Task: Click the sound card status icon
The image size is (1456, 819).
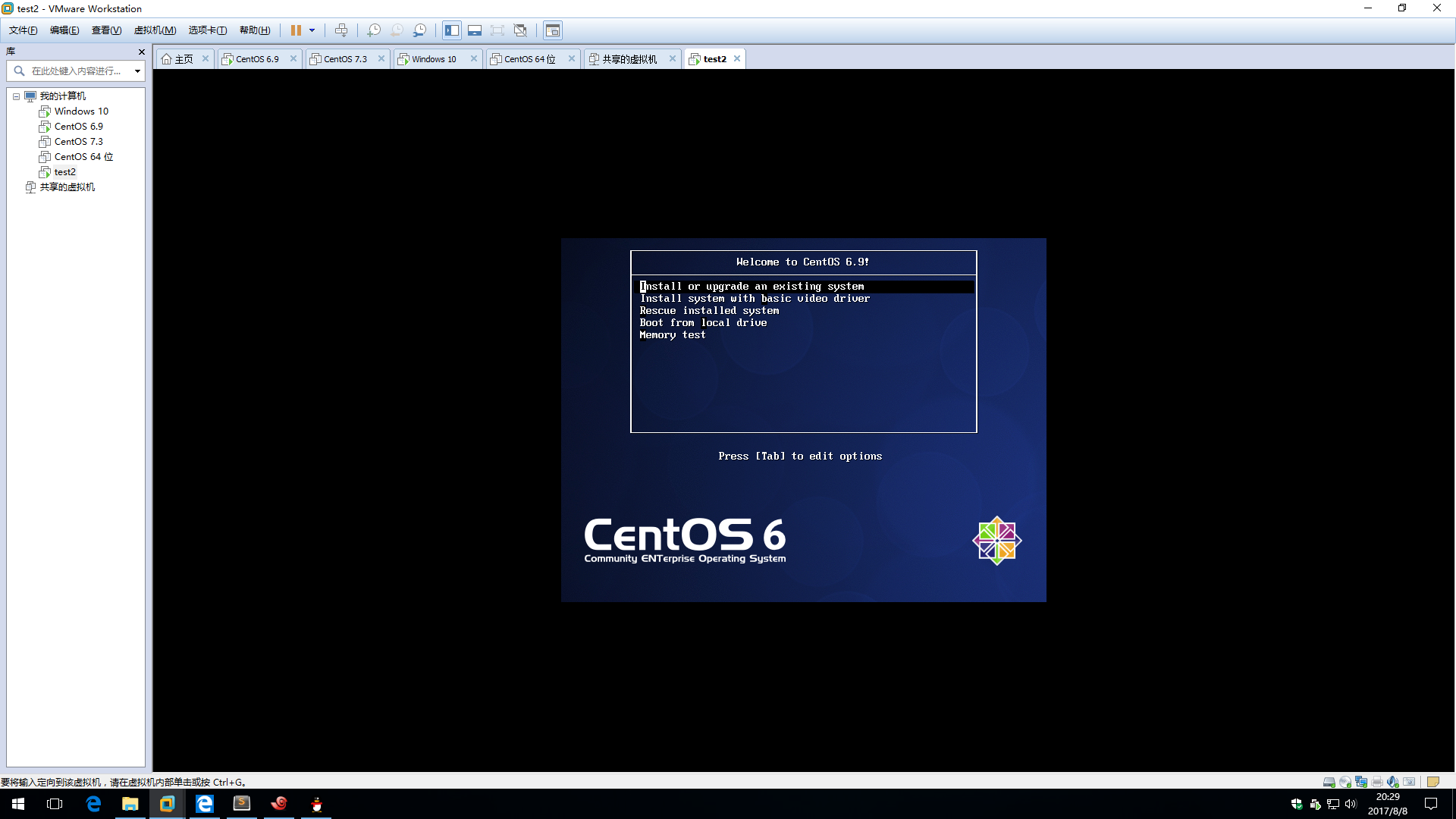Action: (x=1393, y=782)
